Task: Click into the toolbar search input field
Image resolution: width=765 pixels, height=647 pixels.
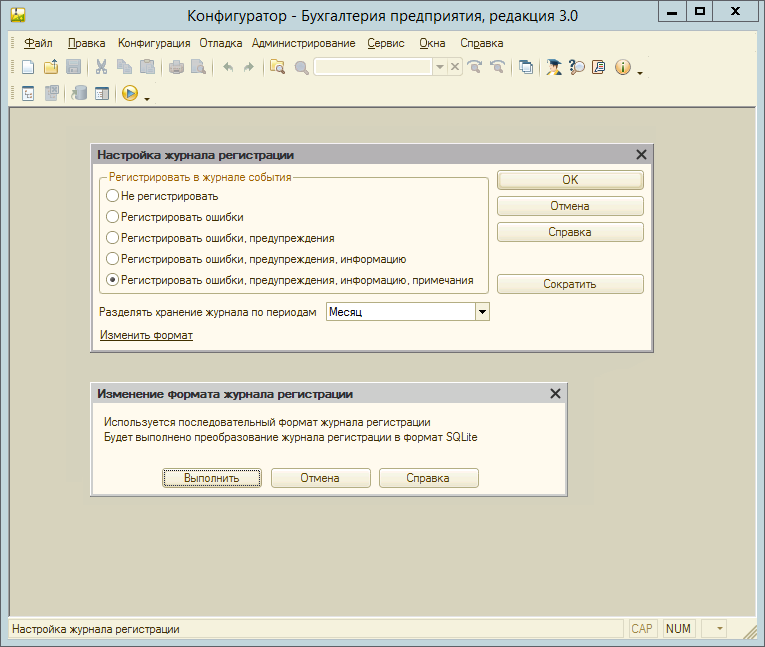Action: pyautogui.click(x=373, y=66)
